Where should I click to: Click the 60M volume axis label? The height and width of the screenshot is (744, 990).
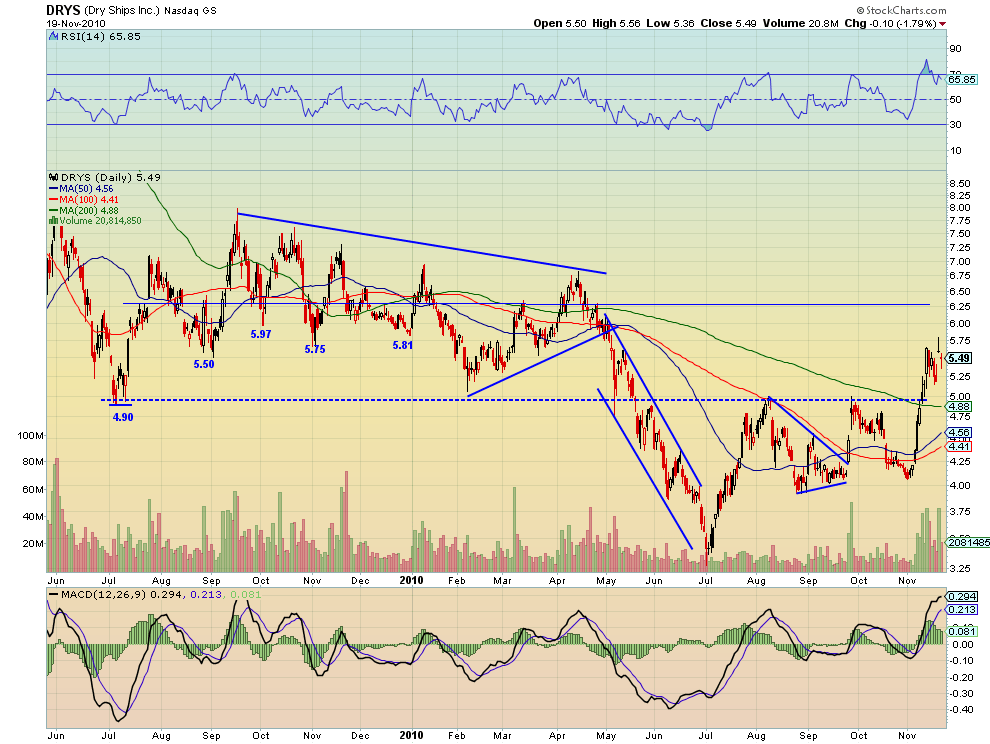[x=33, y=489]
